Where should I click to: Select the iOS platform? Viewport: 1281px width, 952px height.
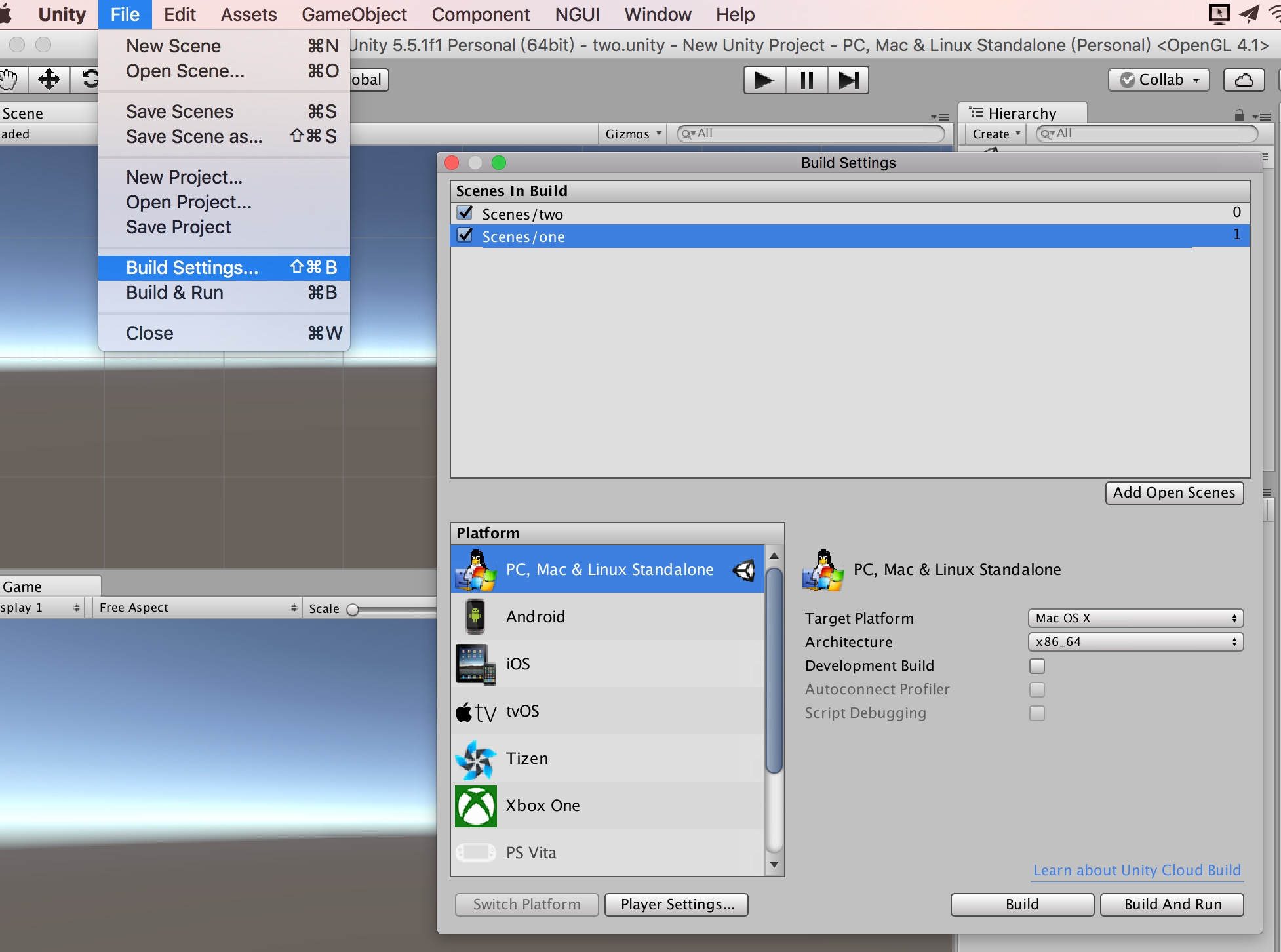pyautogui.click(x=607, y=664)
